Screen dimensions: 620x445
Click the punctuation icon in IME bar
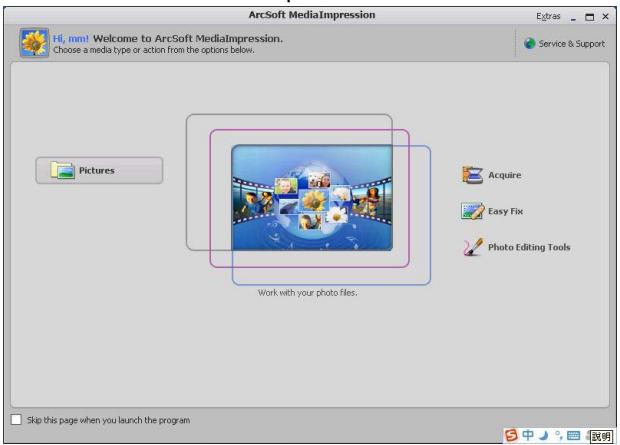pos(558,436)
